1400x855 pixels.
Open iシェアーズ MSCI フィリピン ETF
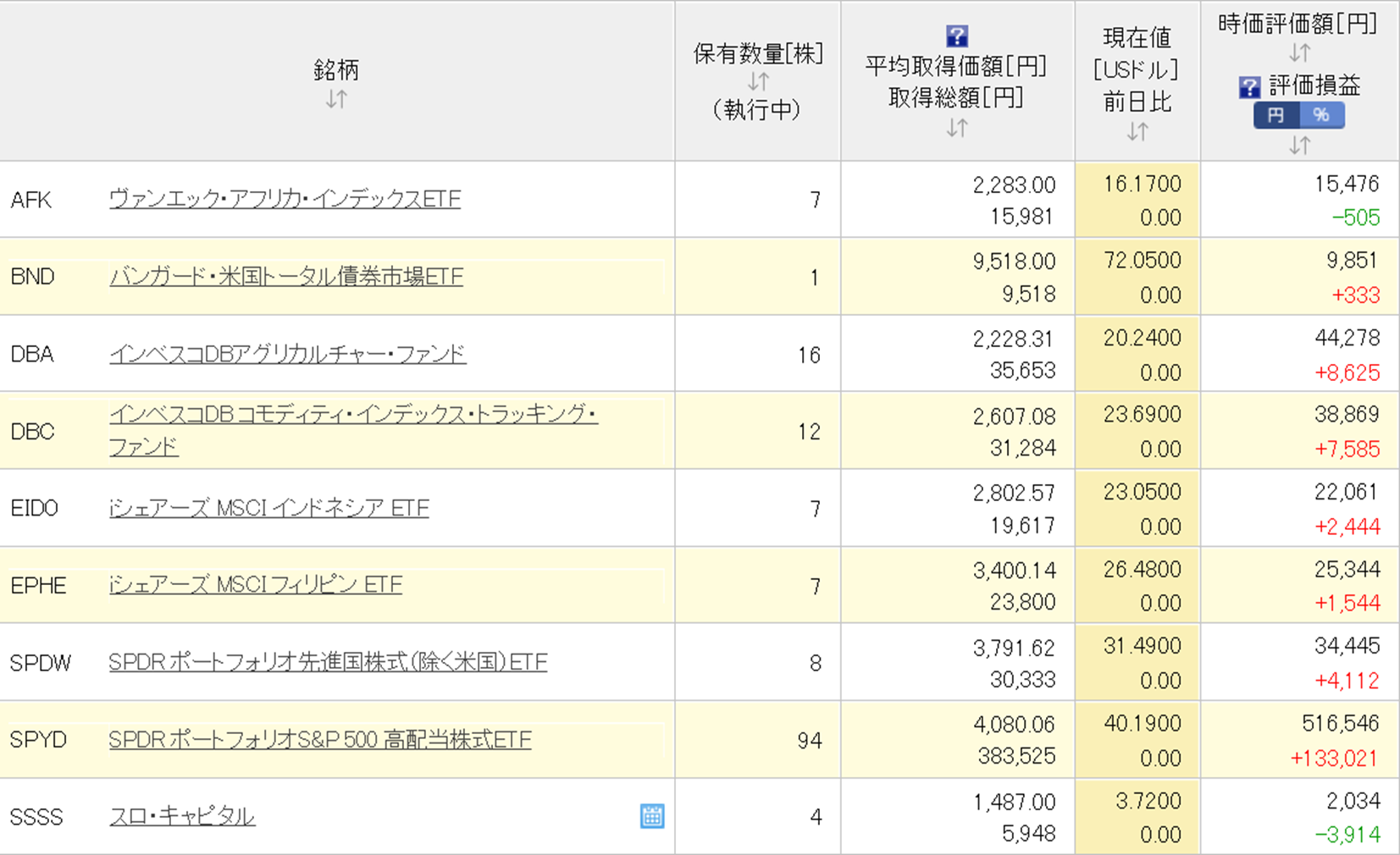point(255,585)
